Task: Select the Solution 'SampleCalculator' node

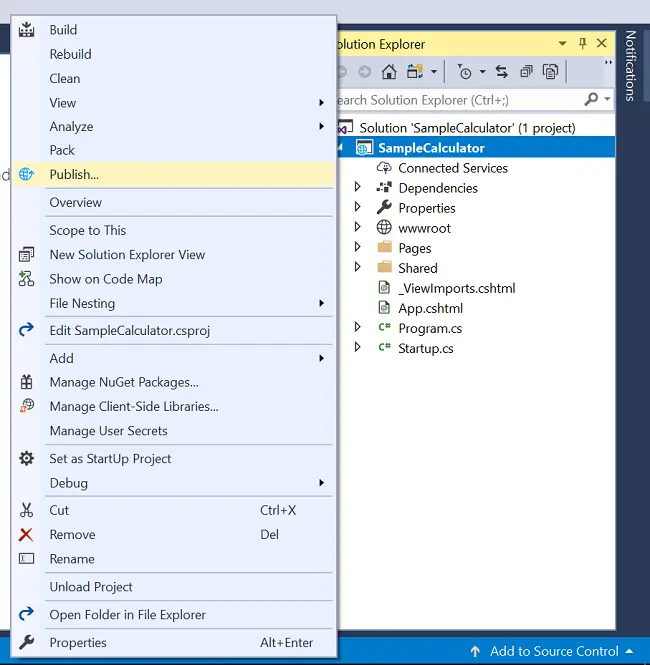Action: 467,128
